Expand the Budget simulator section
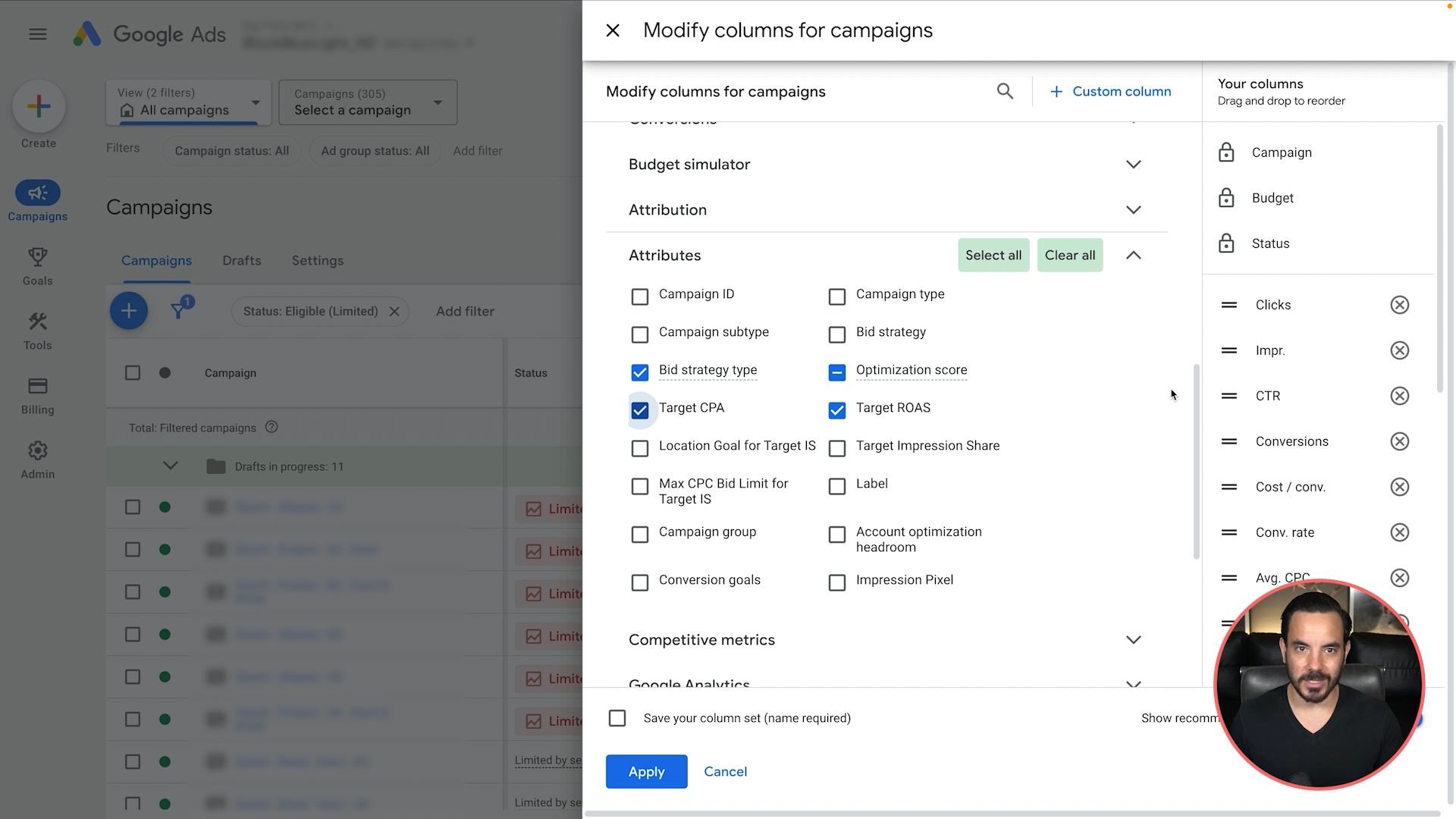 (1133, 165)
